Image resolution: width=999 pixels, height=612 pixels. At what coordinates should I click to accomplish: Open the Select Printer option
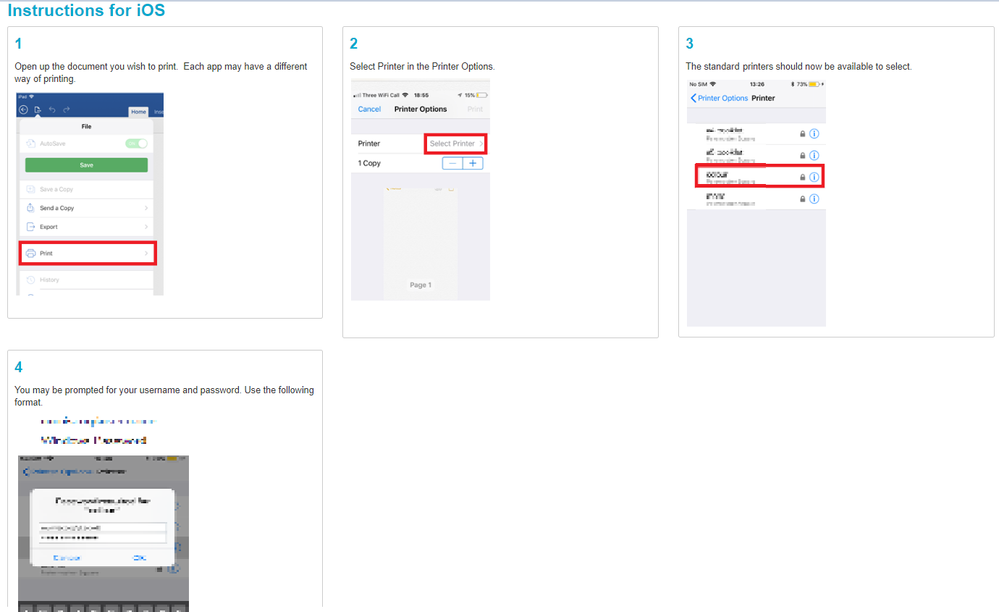(456, 143)
